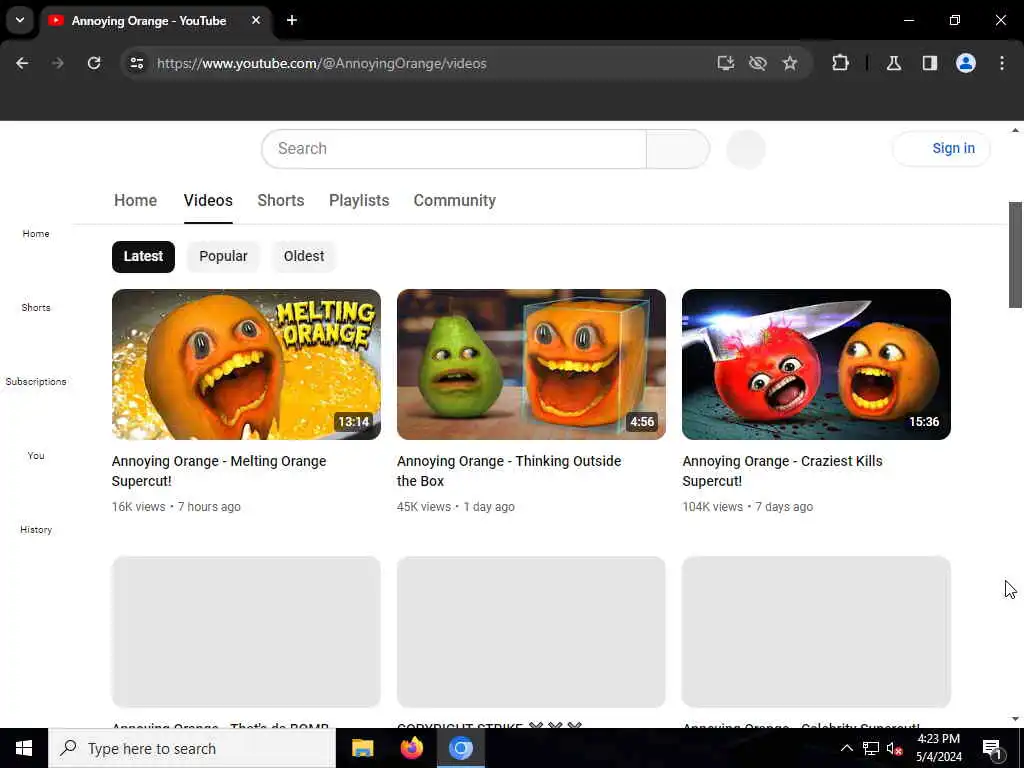The width and height of the screenshot is (1024, 768).
Task: Click the crossed-eye tracking protection icon
Action: tap(758, 63)
